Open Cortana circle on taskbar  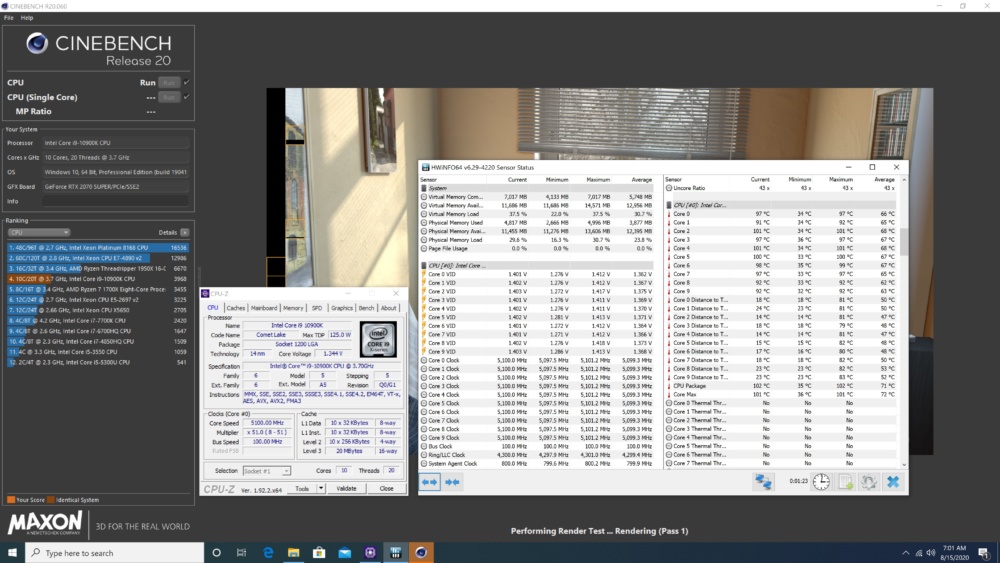point(216,553)
